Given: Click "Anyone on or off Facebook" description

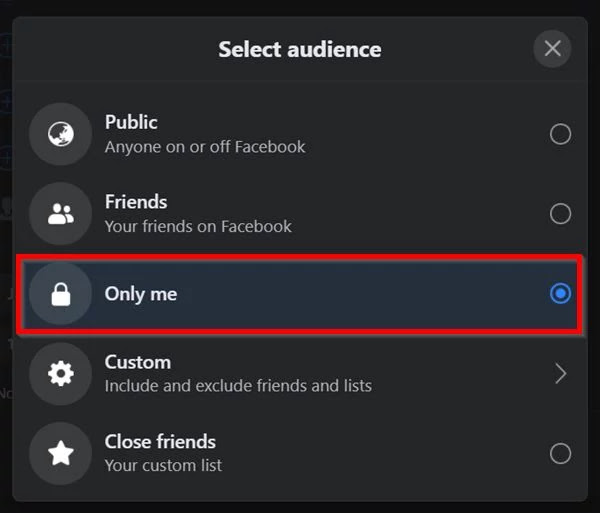Looking at the screenshot, I should click(x=205, y=147).
